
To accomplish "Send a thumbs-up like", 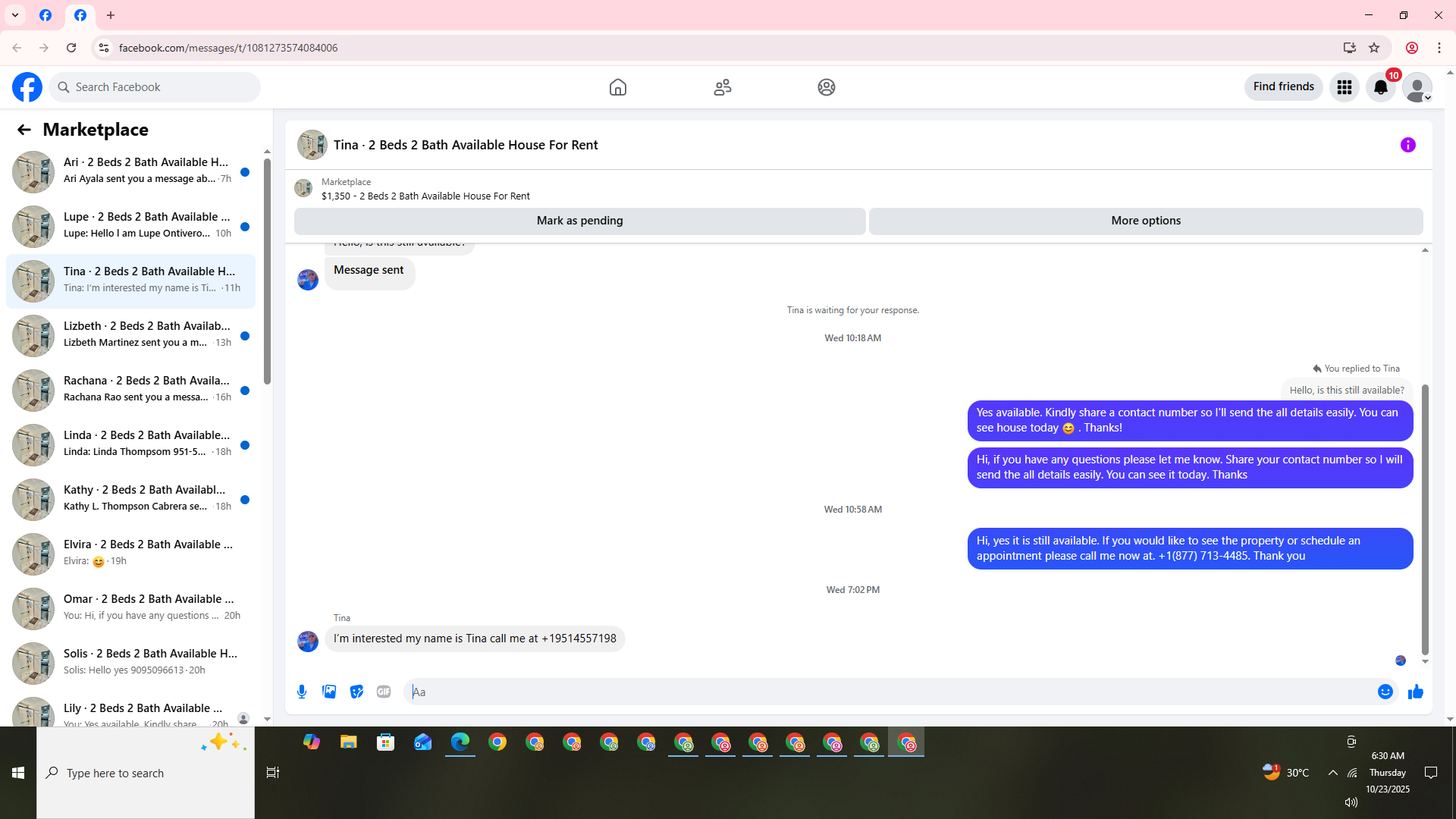I will [1415, 692].
